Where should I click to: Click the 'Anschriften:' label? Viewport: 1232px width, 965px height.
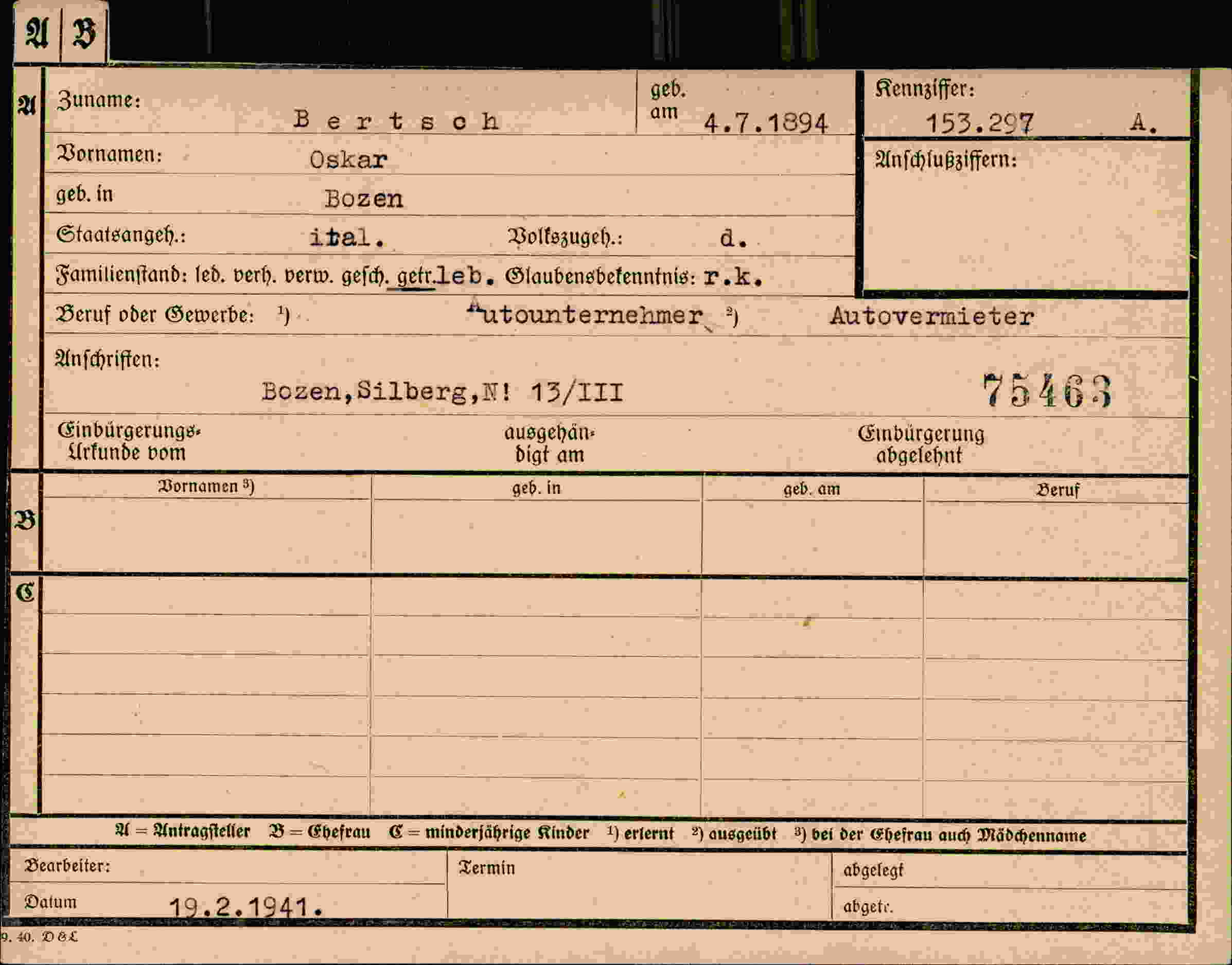(108, 360)
